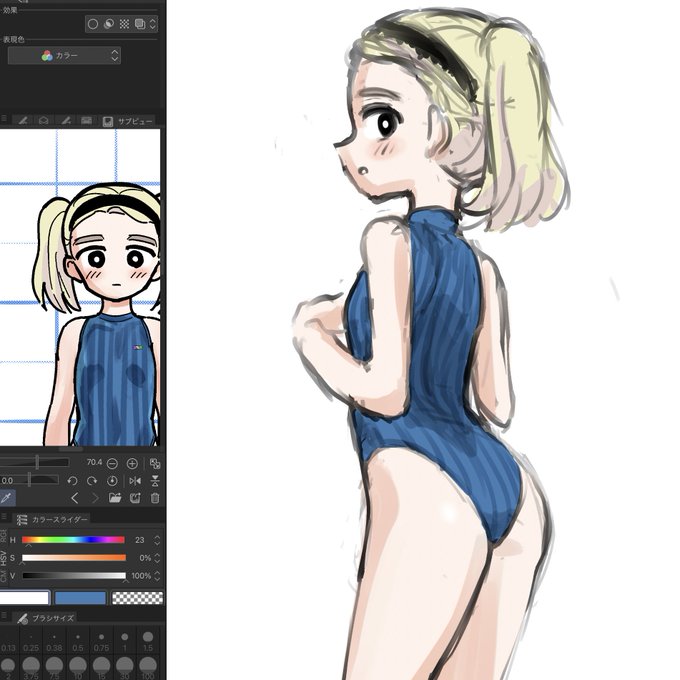
Task: Switch color slider to RGB mode
Action: click(4, 536)
